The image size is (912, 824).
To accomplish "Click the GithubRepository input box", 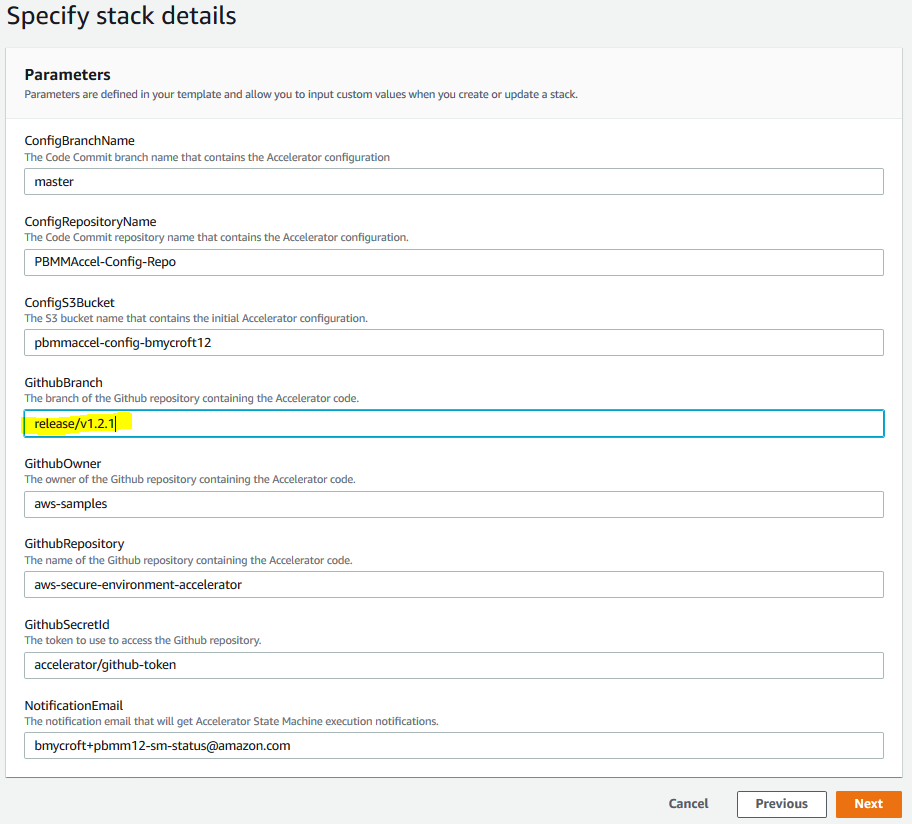I will [x=453, y=584].
